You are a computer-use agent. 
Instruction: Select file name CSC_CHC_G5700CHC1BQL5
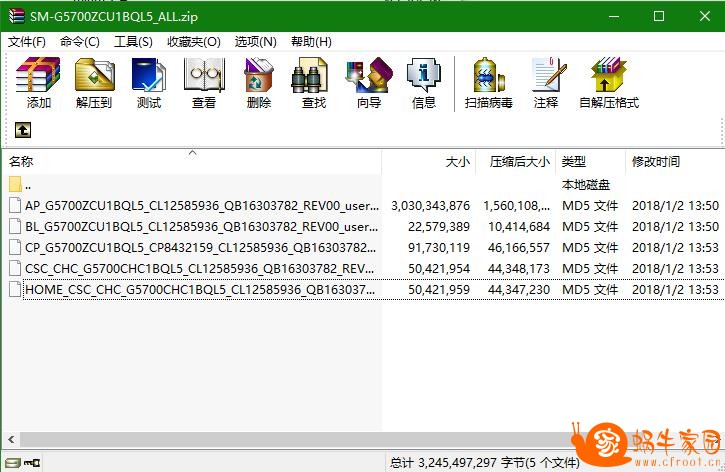(x=199, y=269)
